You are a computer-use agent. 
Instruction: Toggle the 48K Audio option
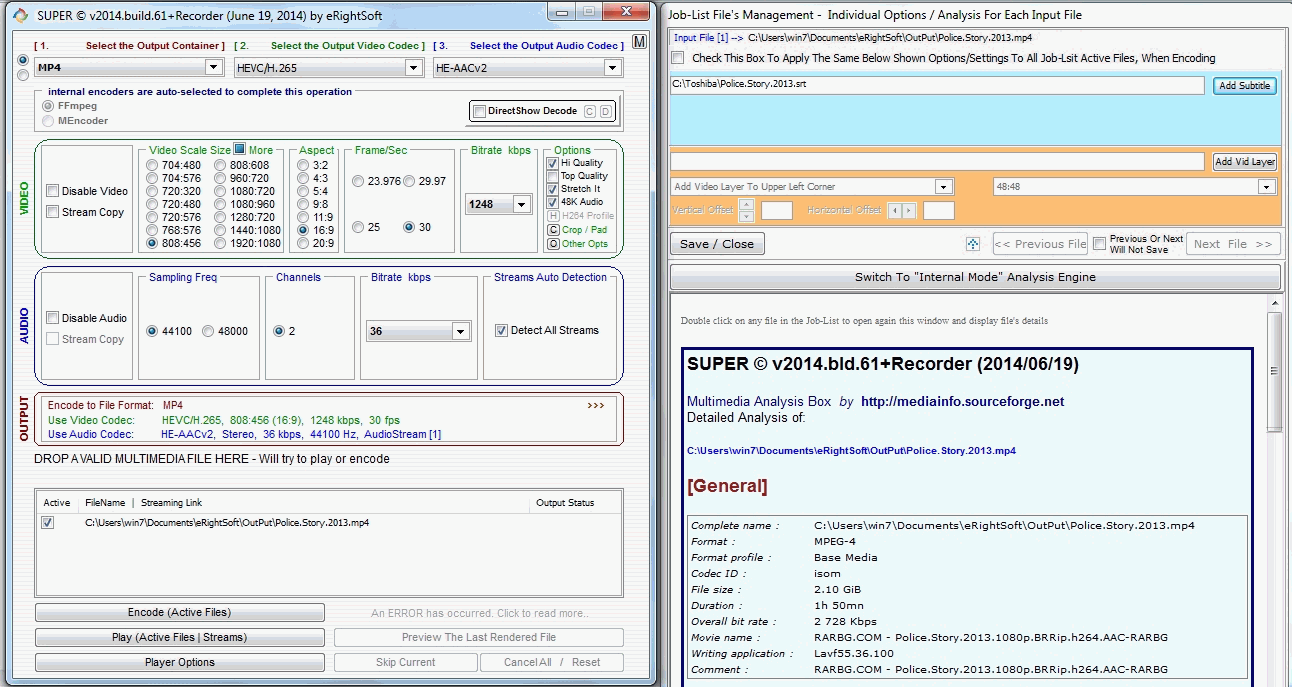(x=553, y=202)
